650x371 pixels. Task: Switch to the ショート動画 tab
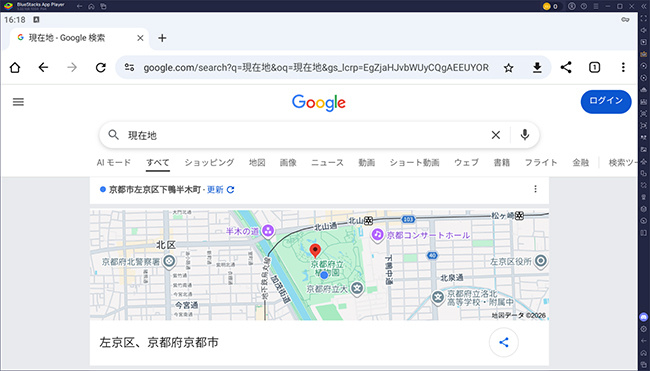click(415, 162)
